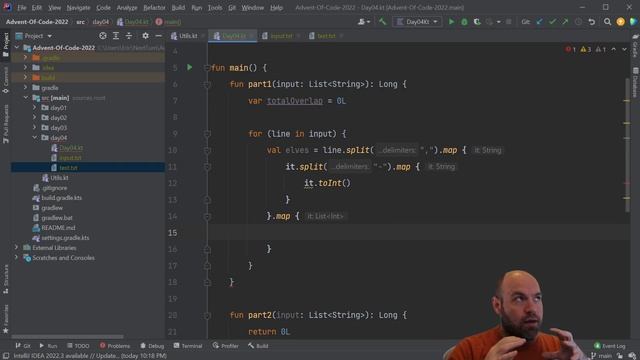Go to previous highlighted error arrow
640x360 pixels.
click(x=613, y=49)
